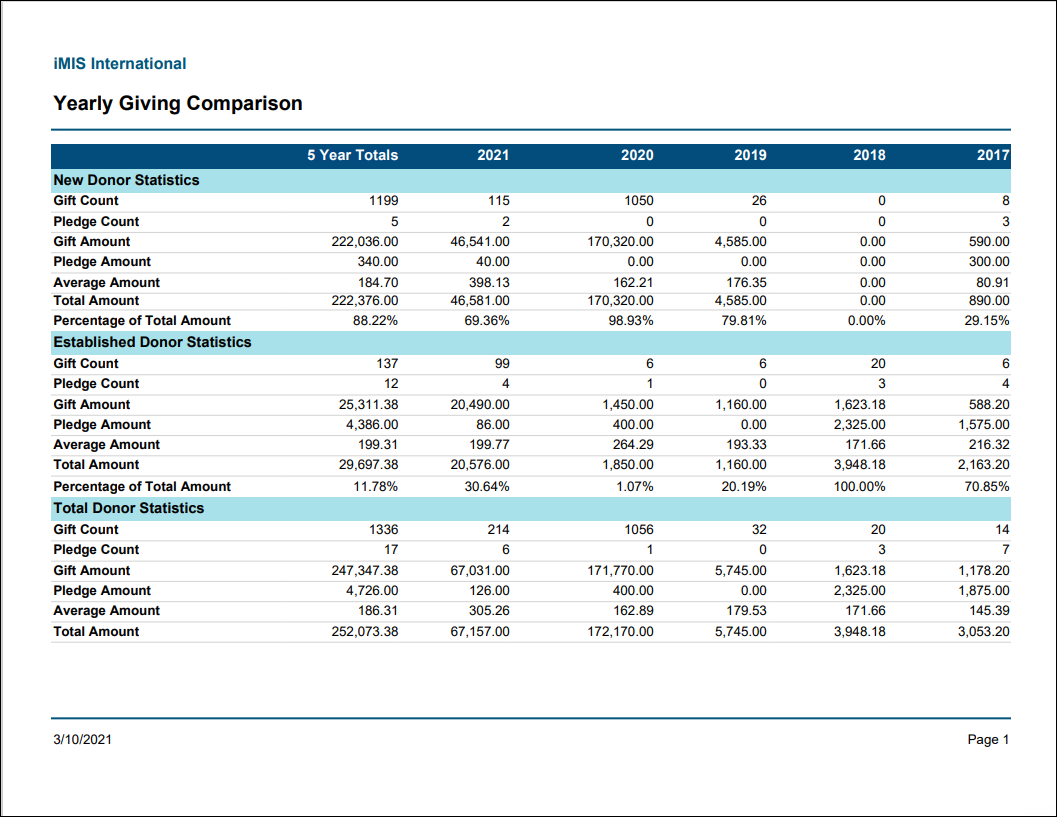Click the 3,053.20 total amount value
This screenshot has width=1057, height=817.
coord(984,632)
